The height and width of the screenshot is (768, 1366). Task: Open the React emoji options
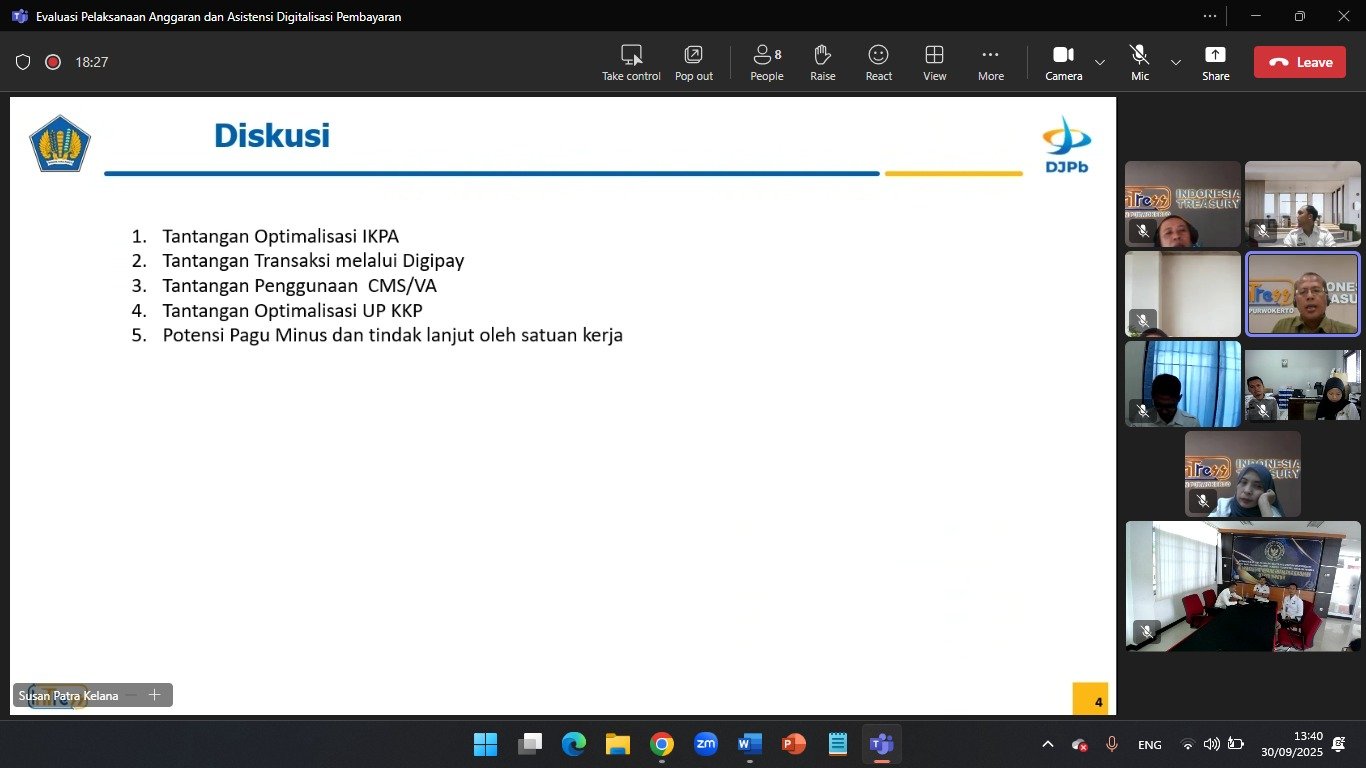(879, 55)
